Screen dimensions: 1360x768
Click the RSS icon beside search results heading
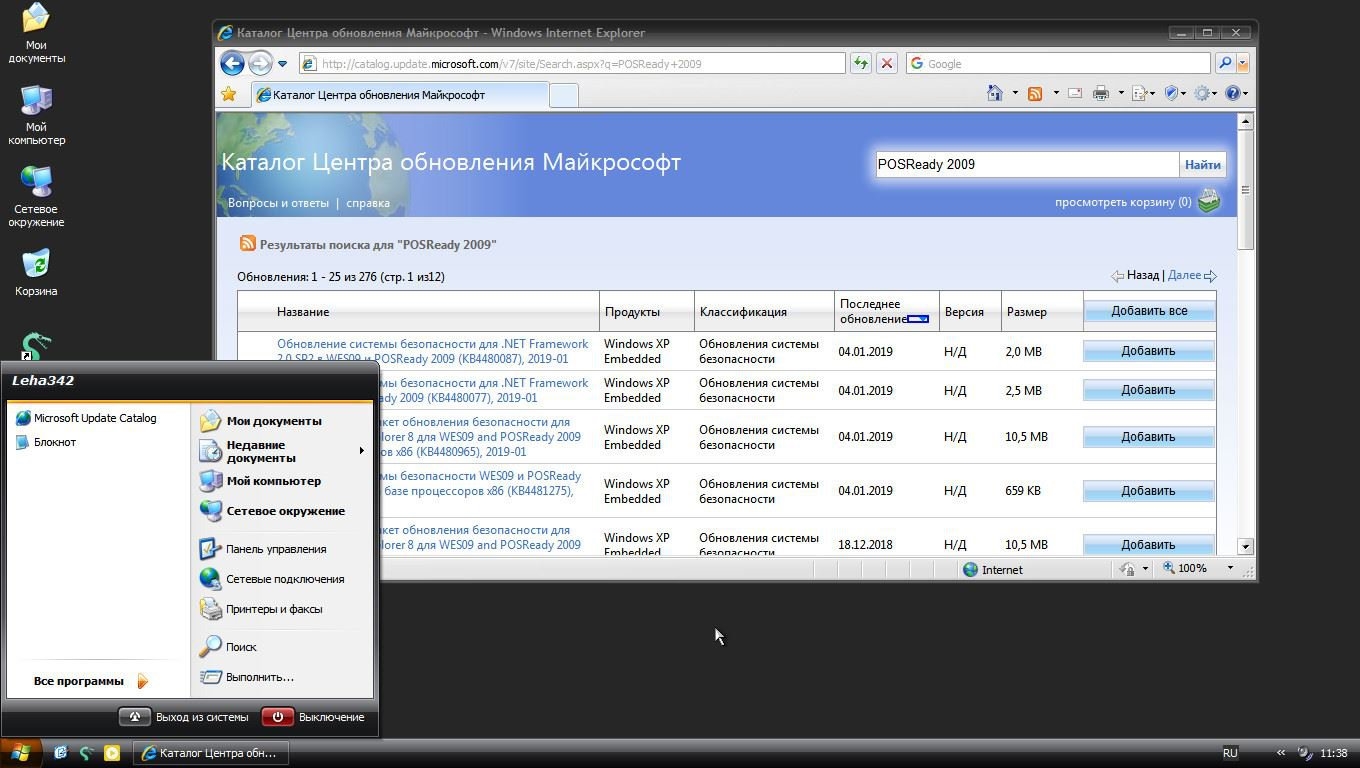(x=247, y=243)
